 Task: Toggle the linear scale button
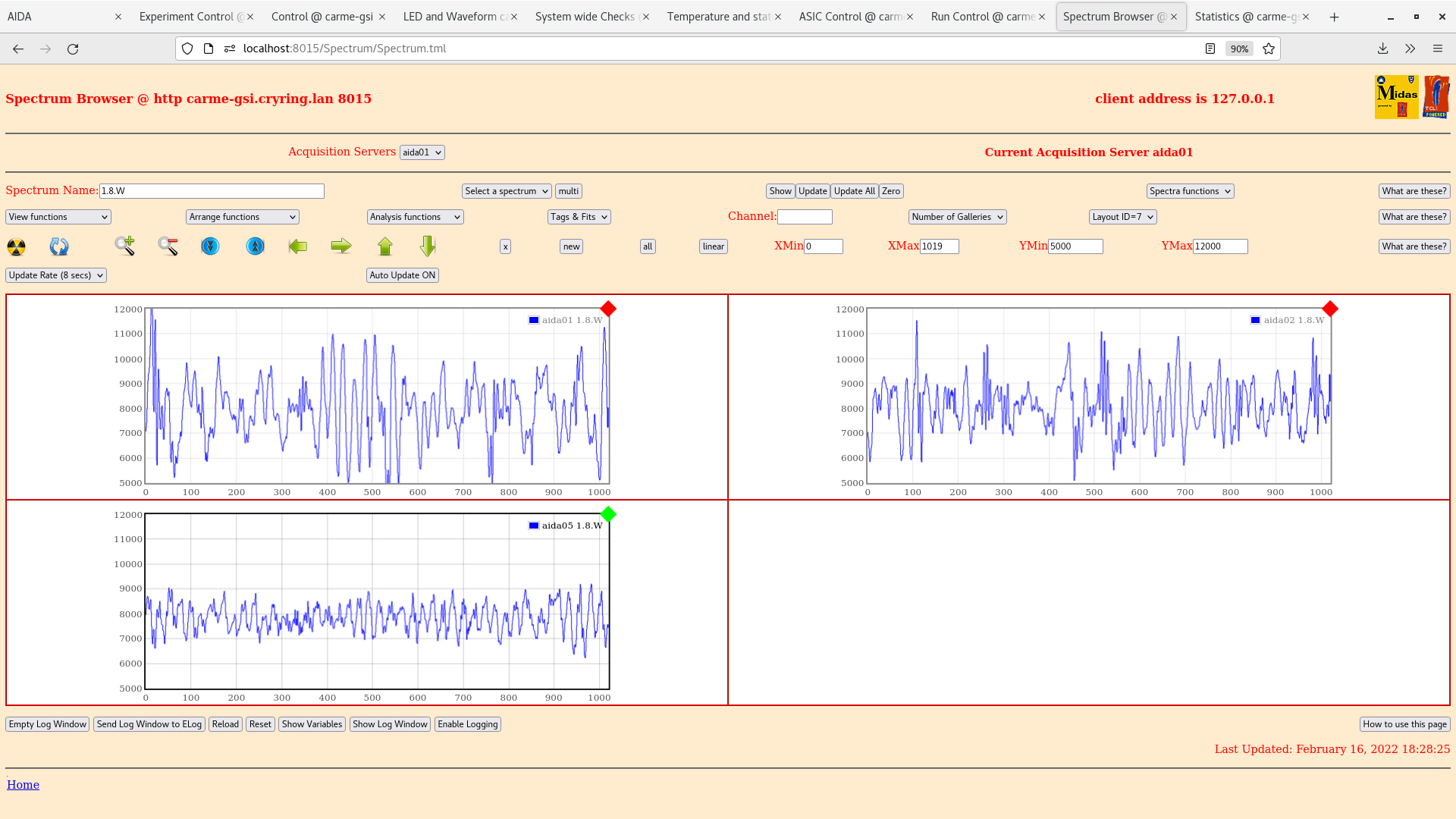pos(713,246)
